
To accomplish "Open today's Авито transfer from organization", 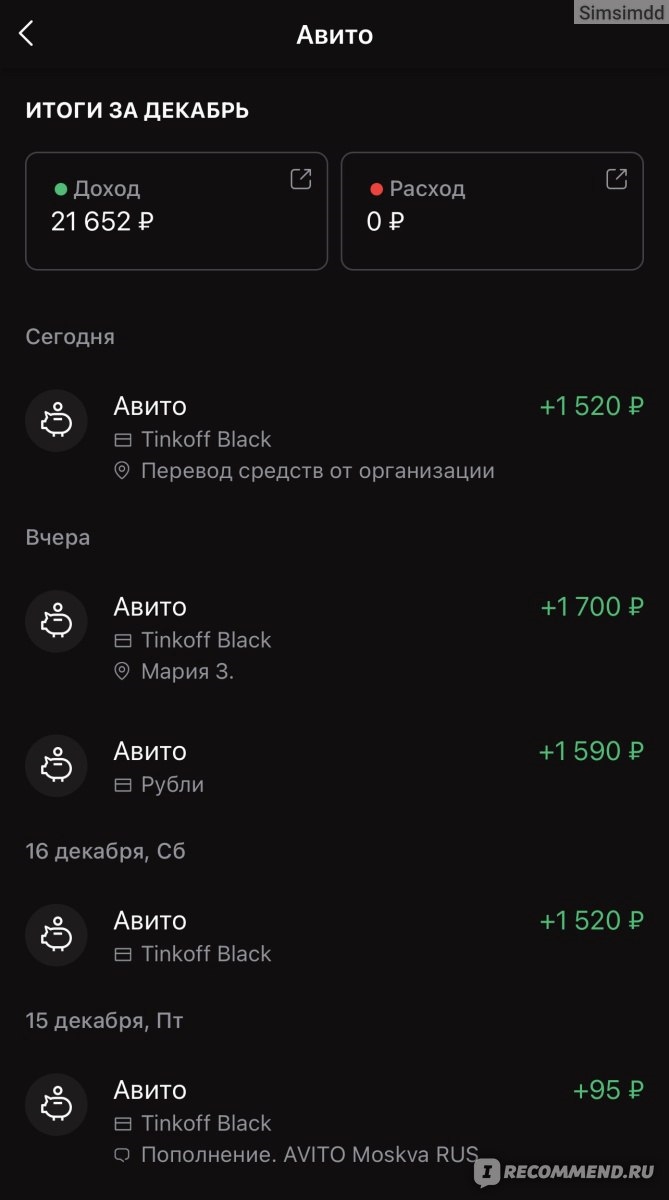I will pos(334,437).
